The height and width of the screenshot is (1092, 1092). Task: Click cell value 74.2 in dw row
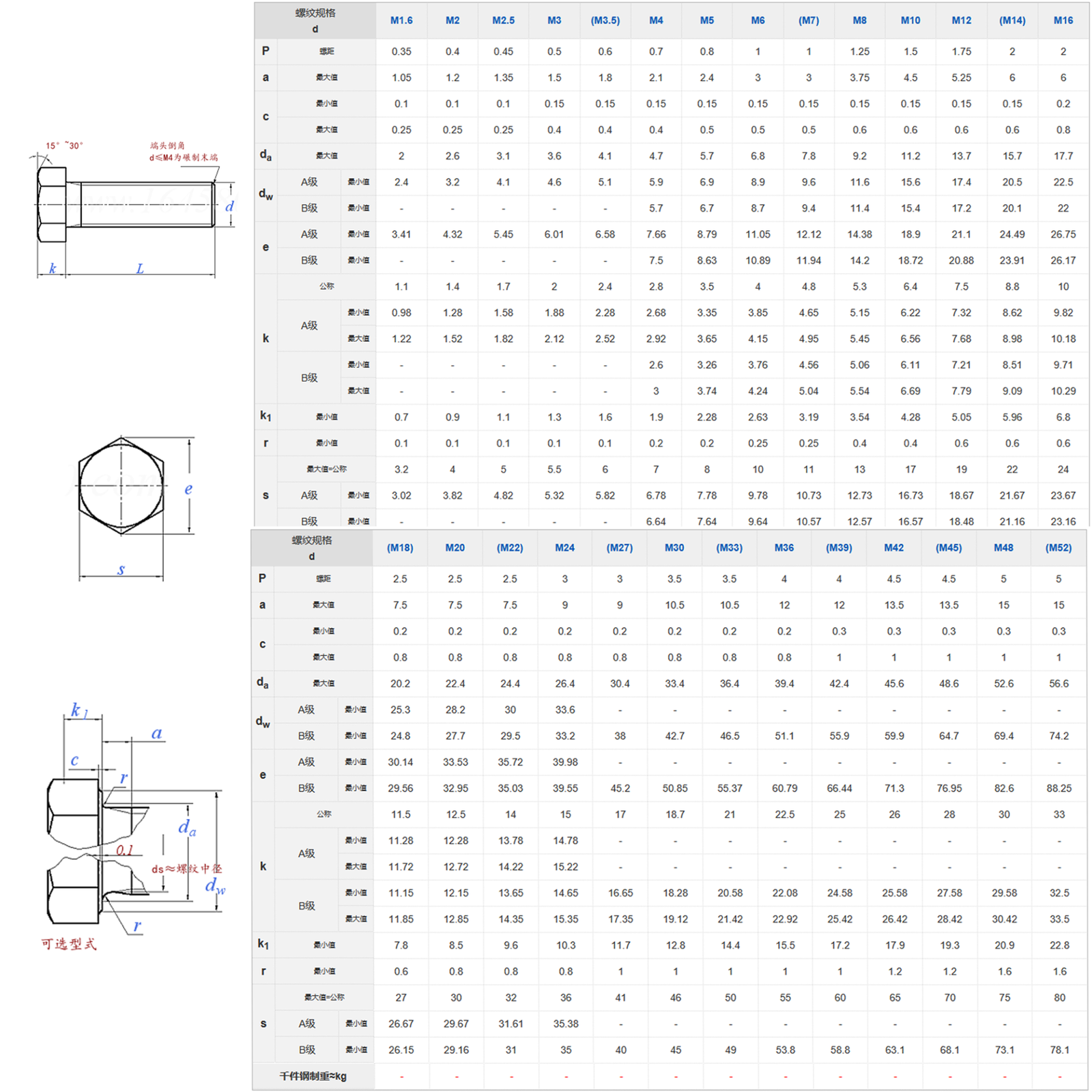[x=1059, y=736]
